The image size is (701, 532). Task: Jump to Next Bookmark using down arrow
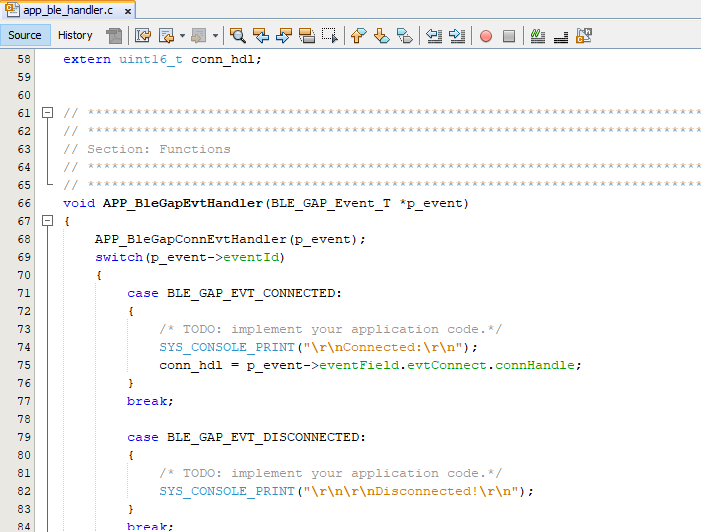(x=381, y=36)
